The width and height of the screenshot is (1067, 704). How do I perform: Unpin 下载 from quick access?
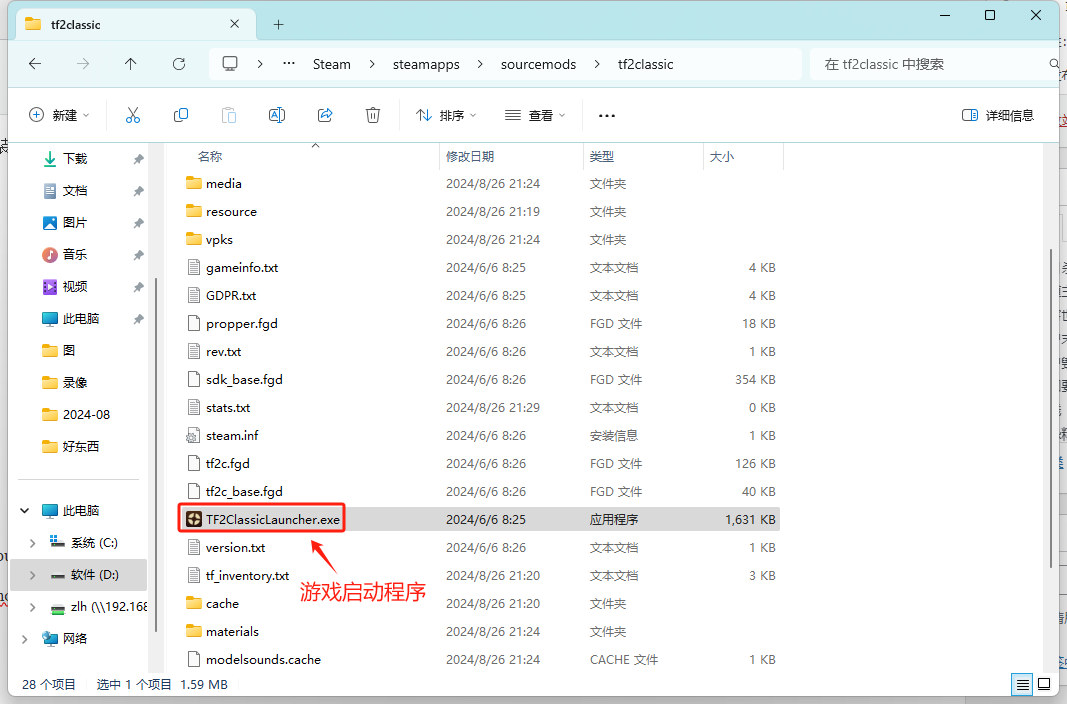pos(138,159)
